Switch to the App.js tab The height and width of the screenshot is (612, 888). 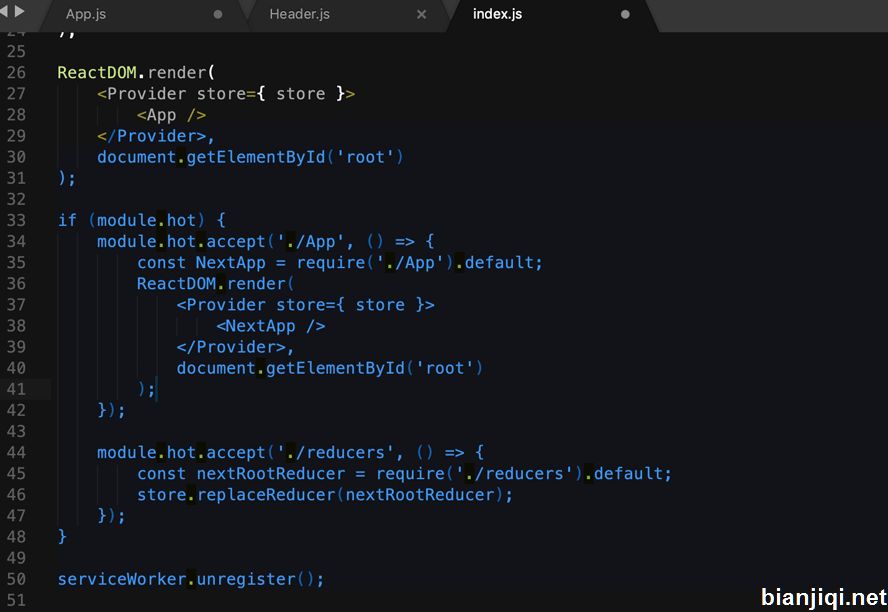tap(86, 14)
